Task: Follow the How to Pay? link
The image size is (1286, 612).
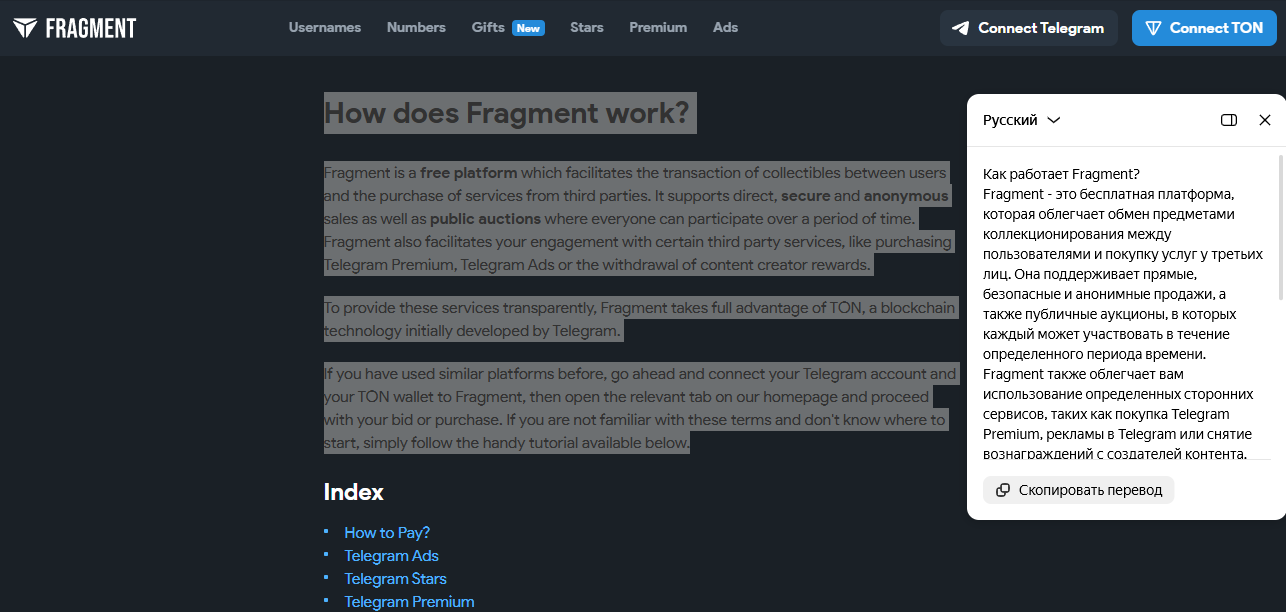Action: (x=387, y=533)
